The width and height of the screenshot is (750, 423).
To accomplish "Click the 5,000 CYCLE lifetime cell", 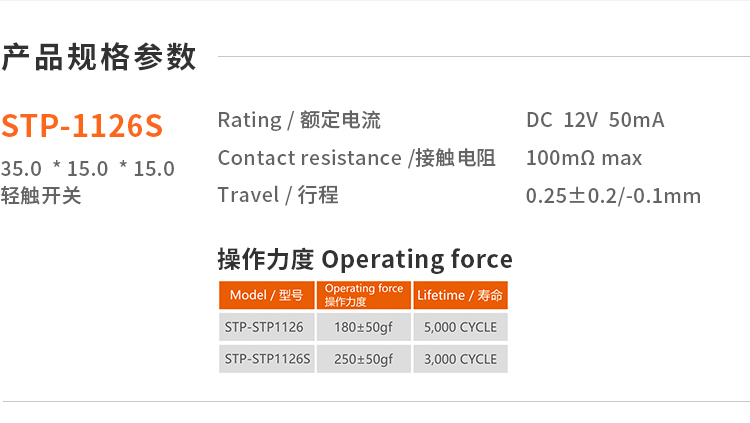I will click(x=460, y=327).
